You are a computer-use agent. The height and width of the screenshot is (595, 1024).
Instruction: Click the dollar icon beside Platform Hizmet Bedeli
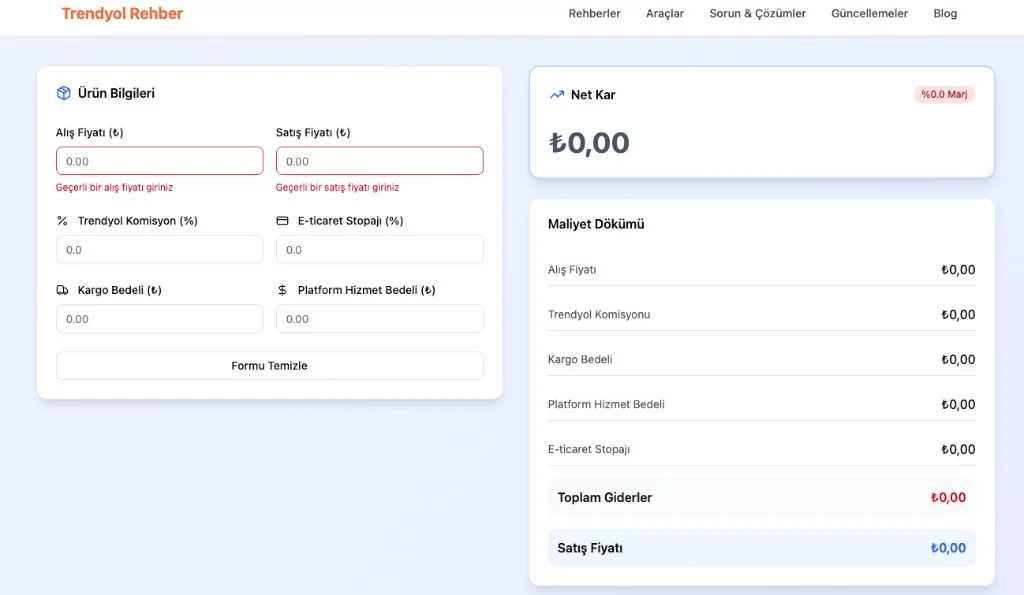pos(282,290)
